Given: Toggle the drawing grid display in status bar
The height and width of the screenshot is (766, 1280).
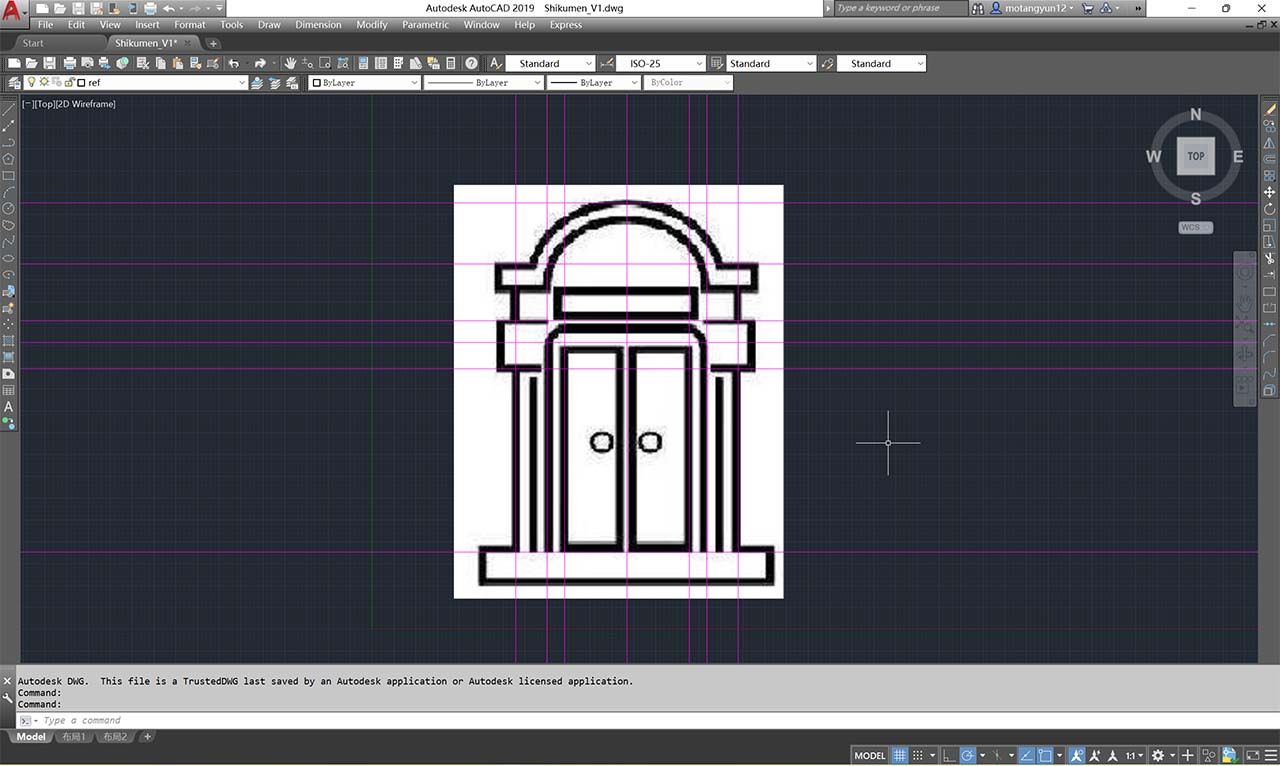Looking at the screenshot, I should 899,755.
